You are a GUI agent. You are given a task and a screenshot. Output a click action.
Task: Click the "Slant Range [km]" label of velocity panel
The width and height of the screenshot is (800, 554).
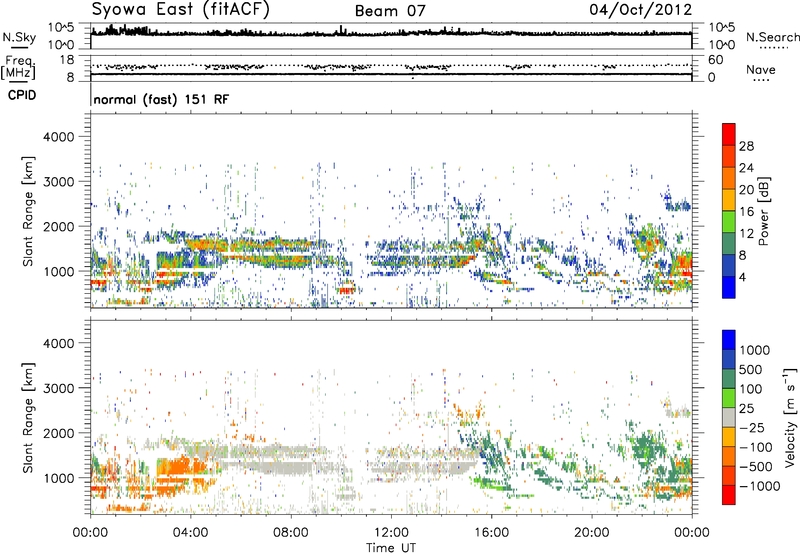point(28,417)
